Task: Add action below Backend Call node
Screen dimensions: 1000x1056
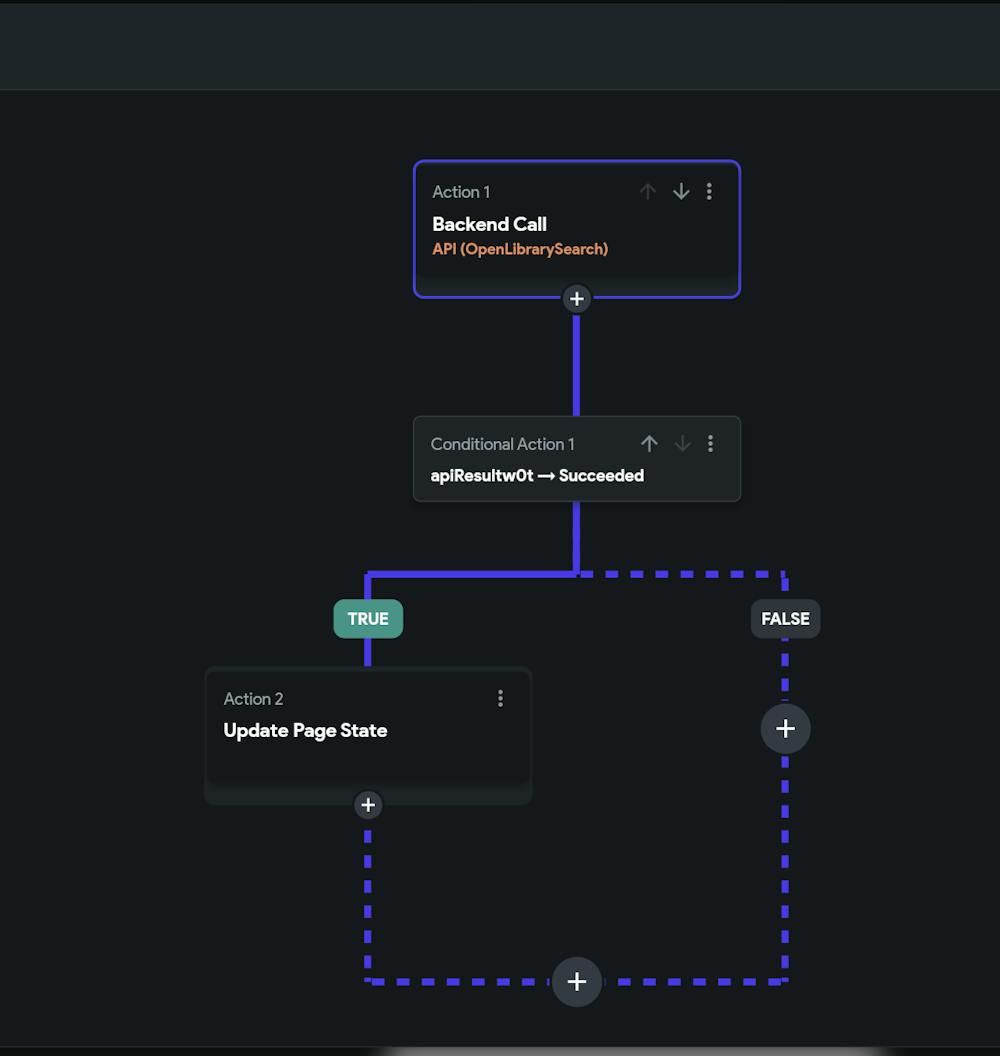Action: click(576, 299)
